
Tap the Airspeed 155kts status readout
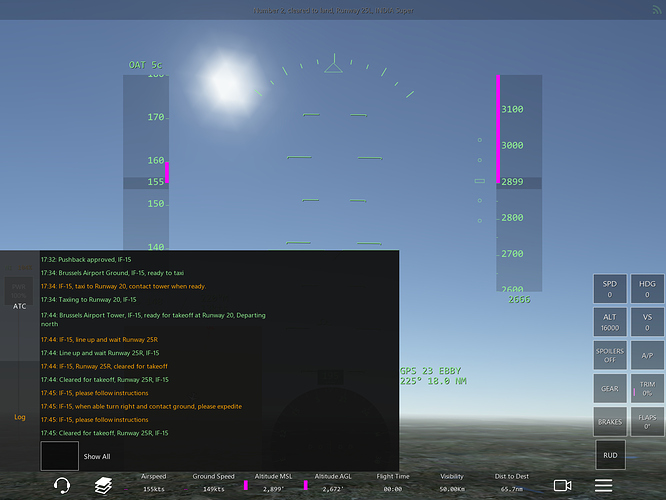pos(153,483)
